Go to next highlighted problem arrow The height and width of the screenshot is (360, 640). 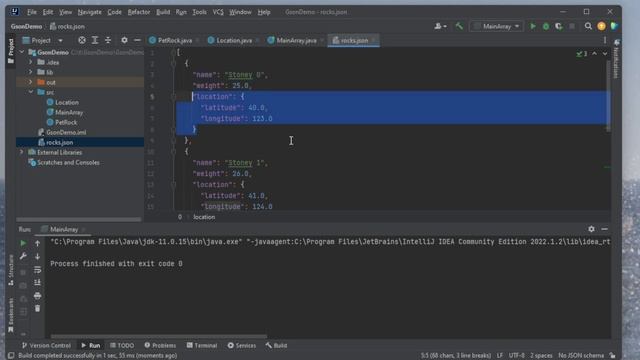click(605, 53)
